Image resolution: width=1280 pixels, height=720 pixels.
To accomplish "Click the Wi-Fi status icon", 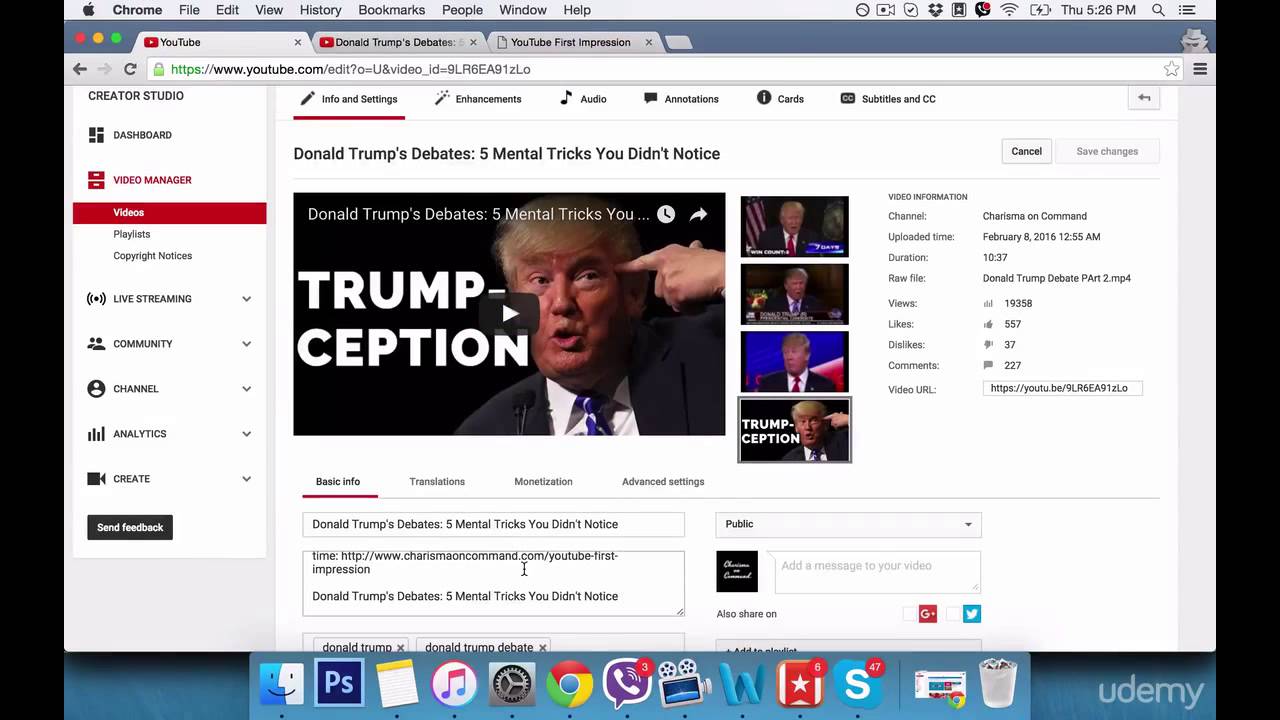I will [x=1008, y=10].
